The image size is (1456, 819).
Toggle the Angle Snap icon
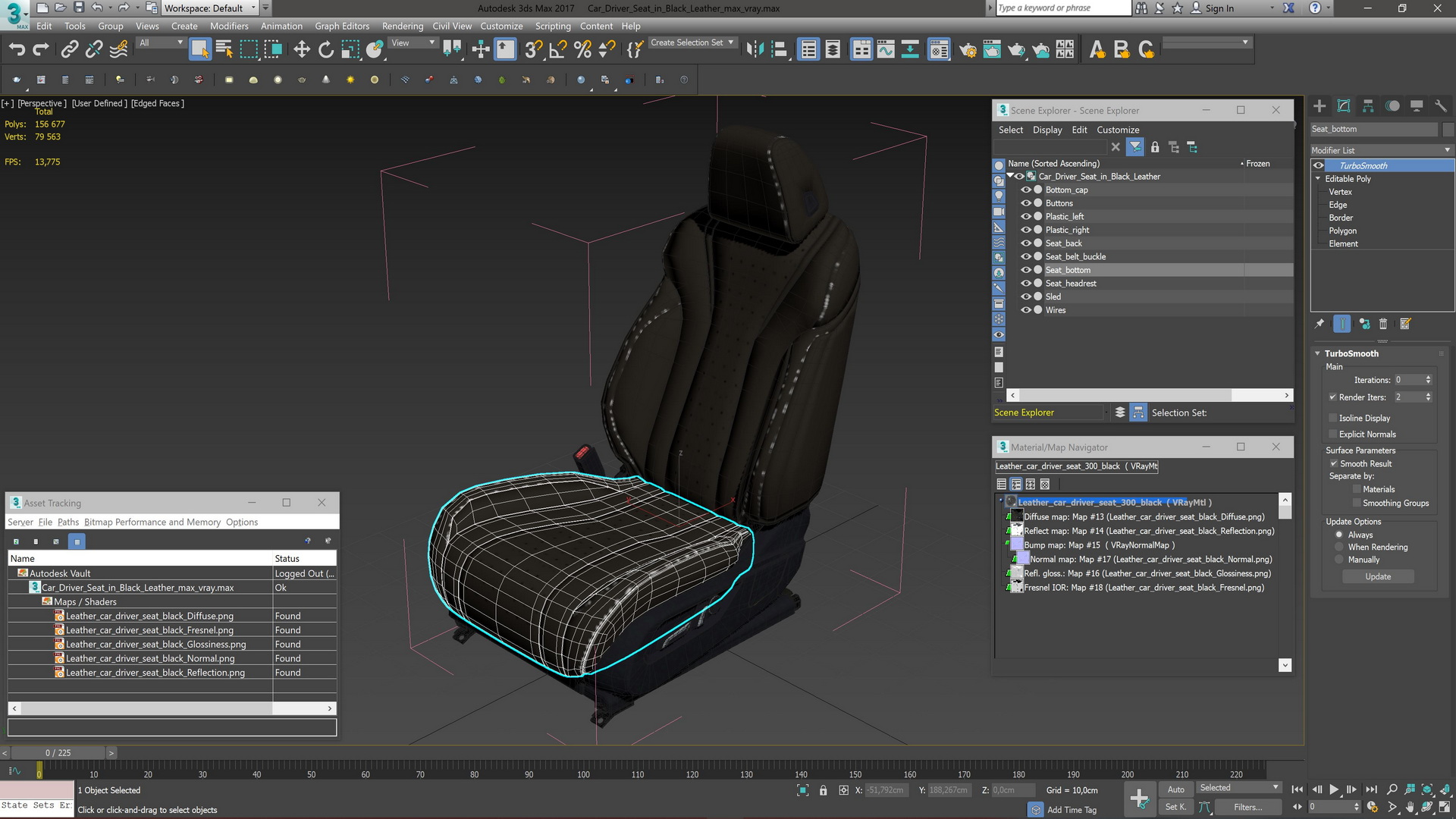[x=558, y=50]
